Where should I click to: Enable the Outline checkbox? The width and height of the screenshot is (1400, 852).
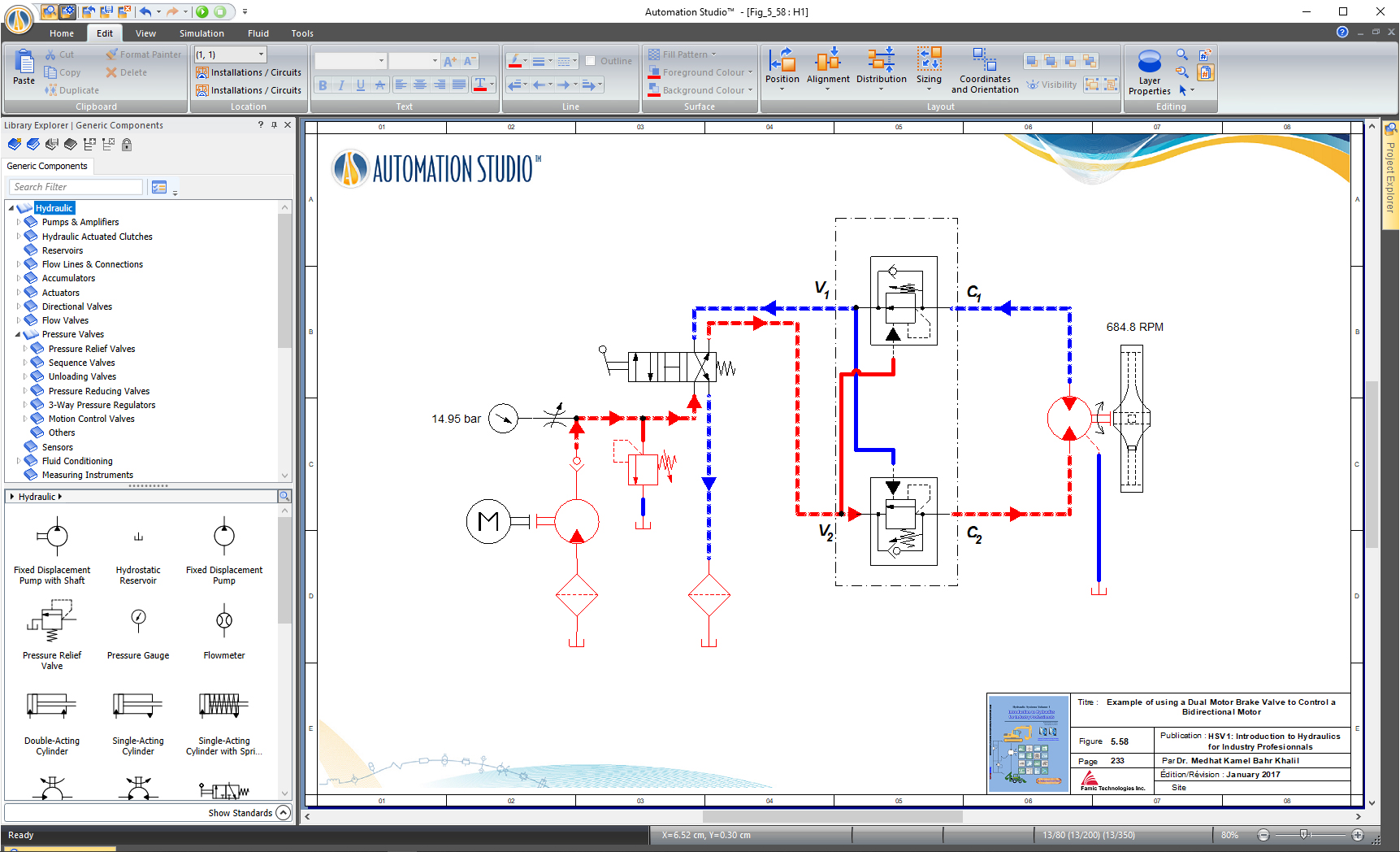pos(591,61)
